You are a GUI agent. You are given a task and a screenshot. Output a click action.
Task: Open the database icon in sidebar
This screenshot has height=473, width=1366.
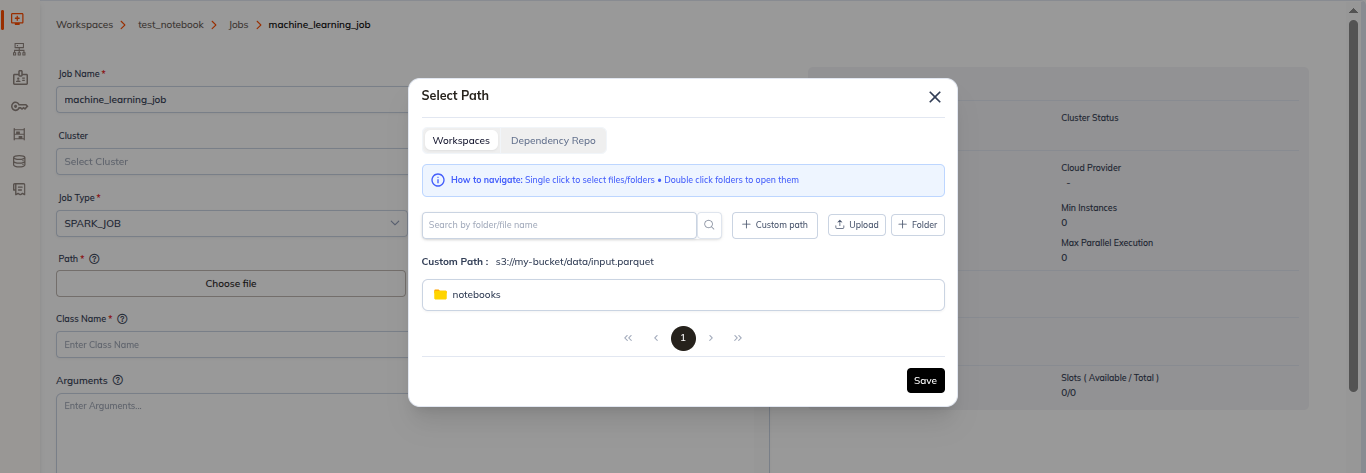tap(19, 161)
